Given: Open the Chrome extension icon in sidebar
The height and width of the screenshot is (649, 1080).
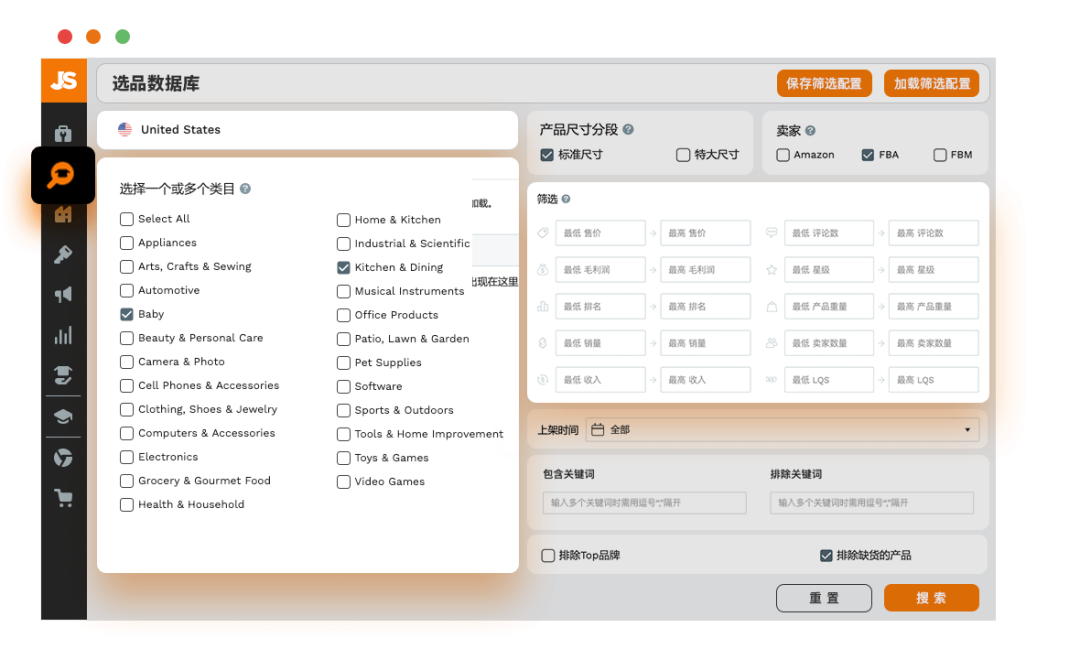Looking at the screenshot, I should coord(63,457).
